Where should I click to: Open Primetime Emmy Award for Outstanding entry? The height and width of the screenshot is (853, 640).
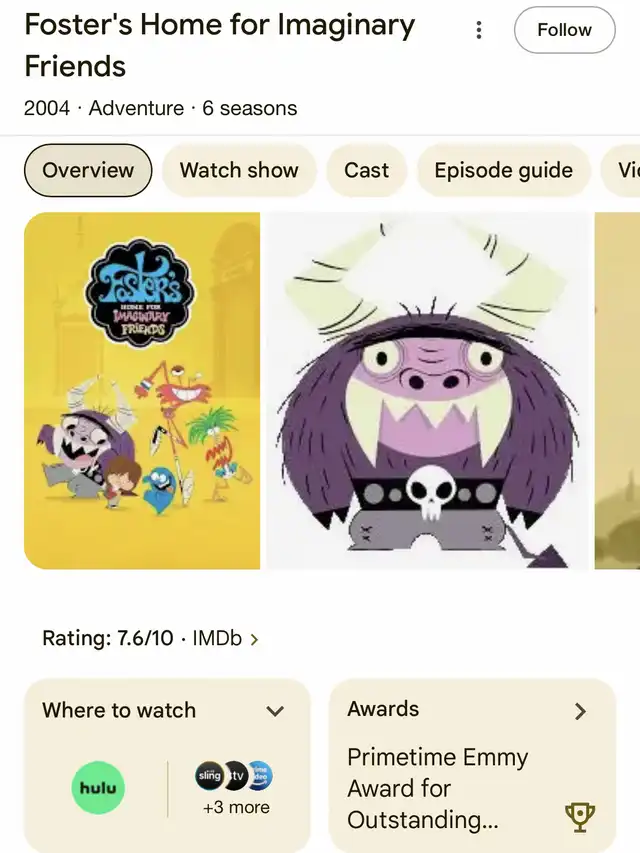438,788
